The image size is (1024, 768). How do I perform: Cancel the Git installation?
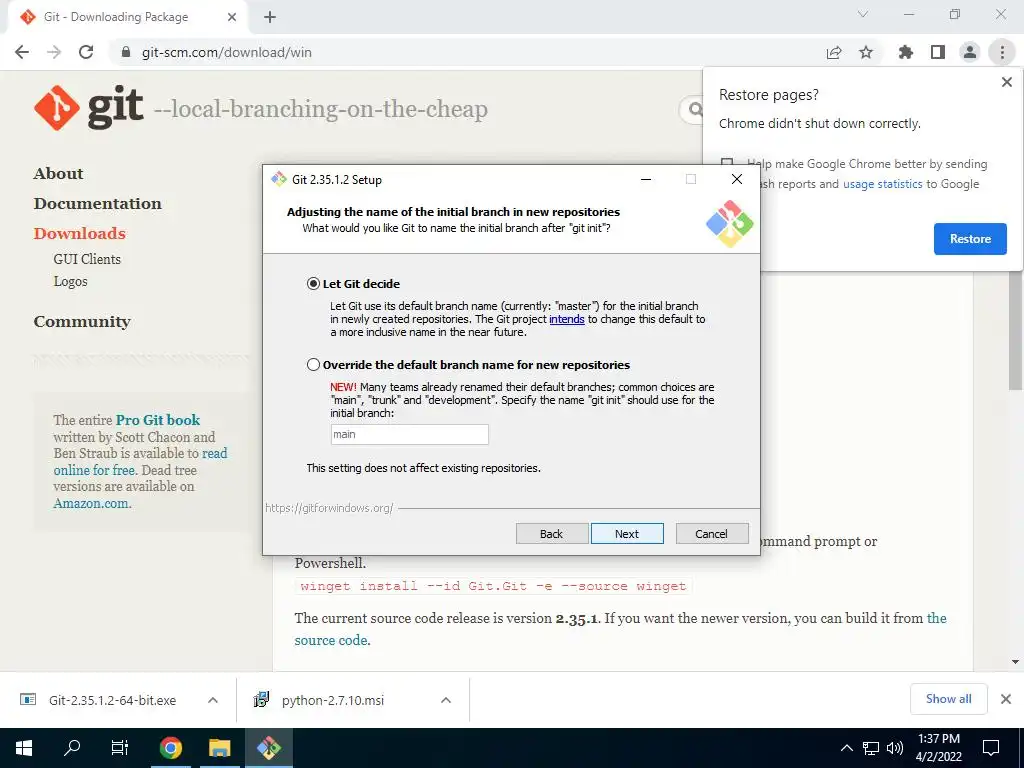711,534
